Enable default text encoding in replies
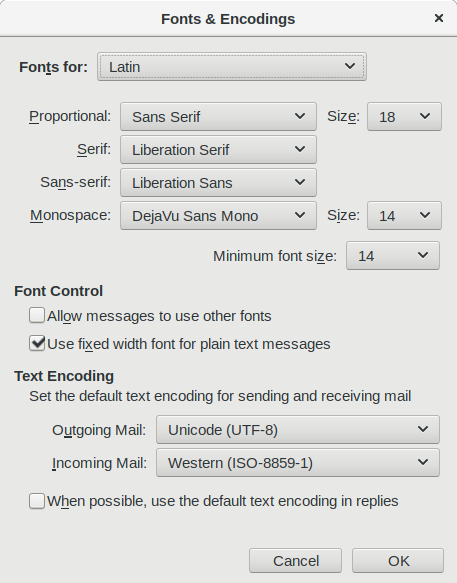The image size is (457, 583). pos(37,501)
